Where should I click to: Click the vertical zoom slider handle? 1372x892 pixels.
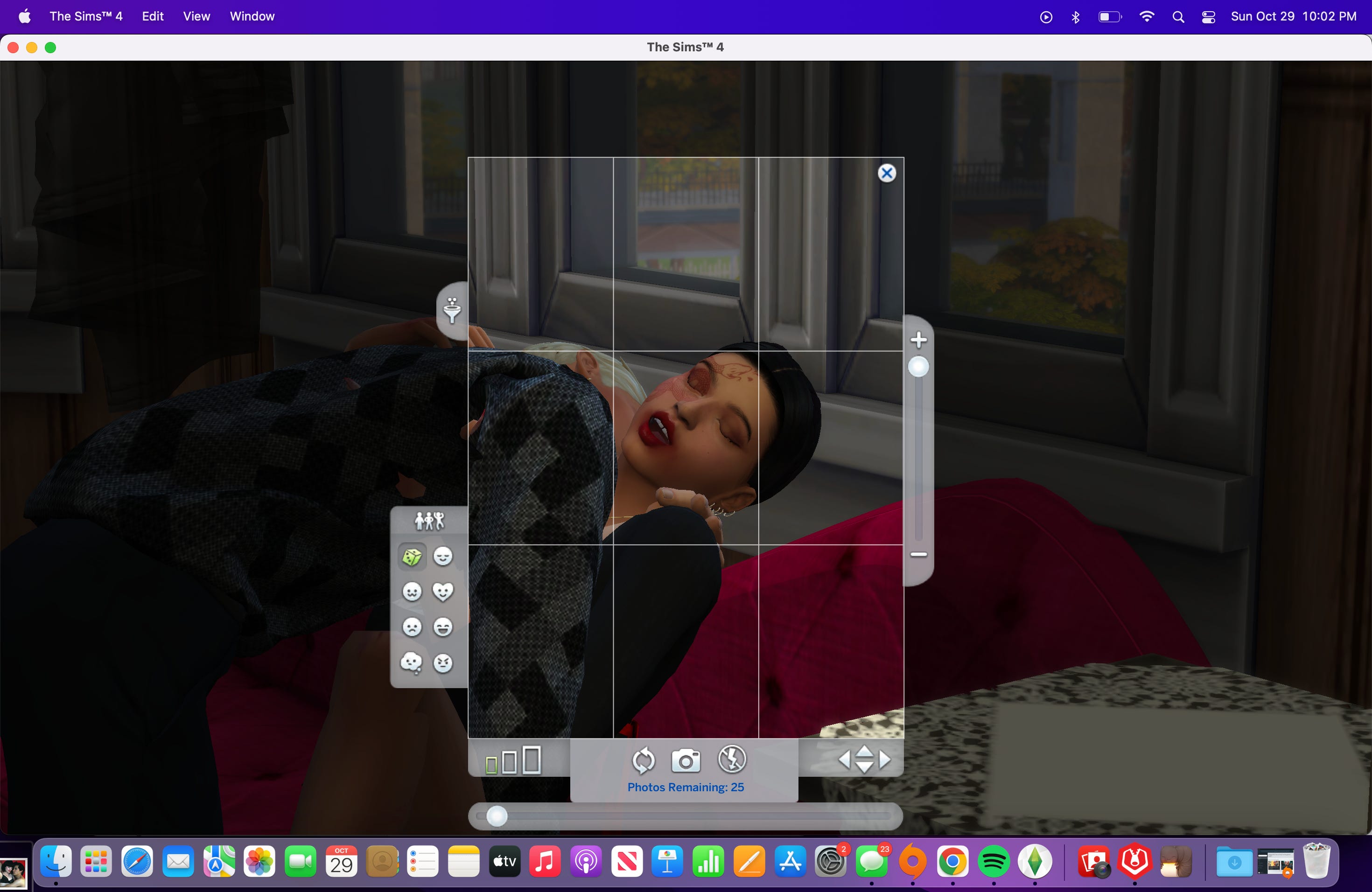(918, 367)
